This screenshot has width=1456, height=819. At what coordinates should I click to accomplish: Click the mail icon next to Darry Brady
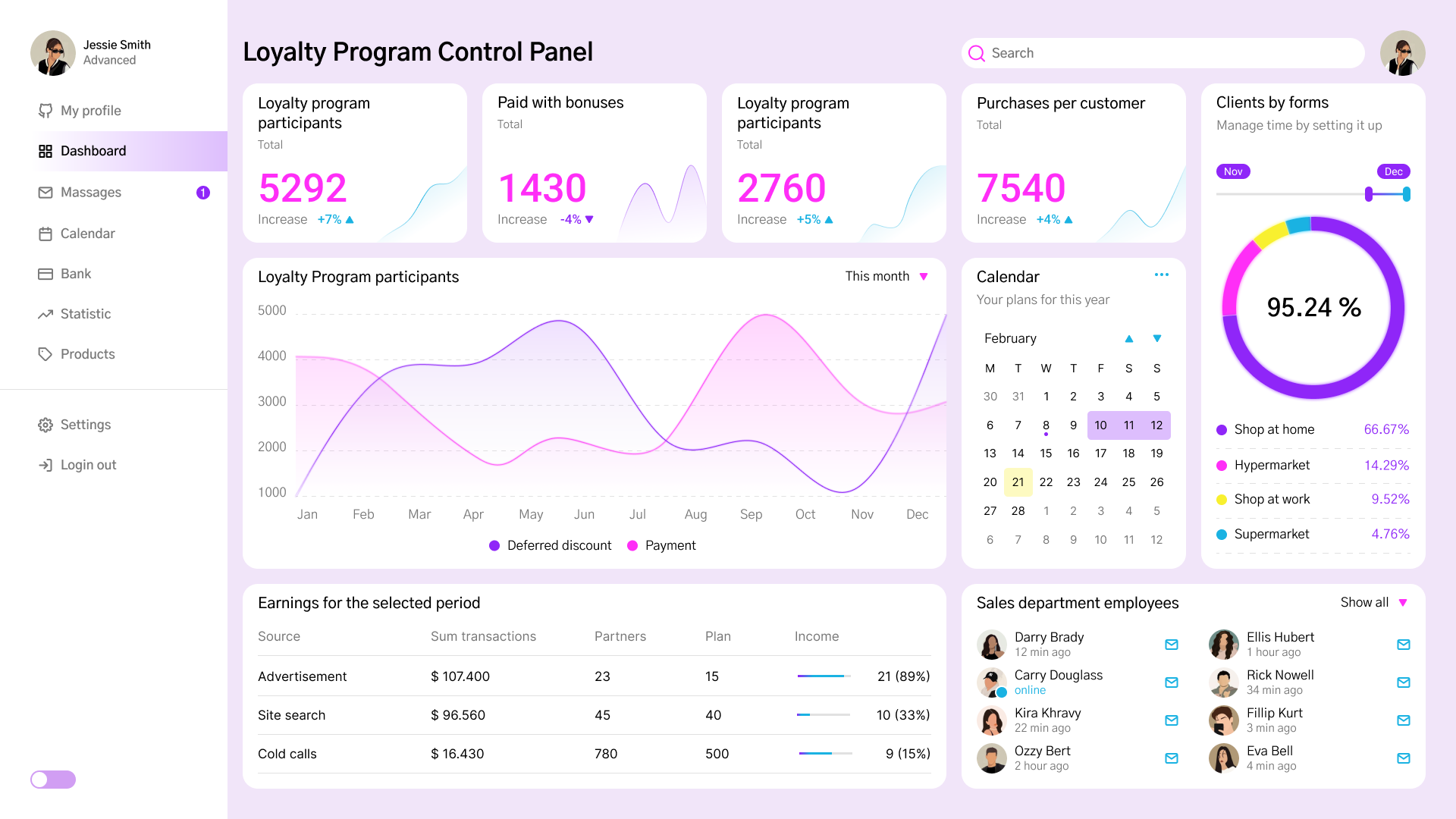tap(1172, 645)
